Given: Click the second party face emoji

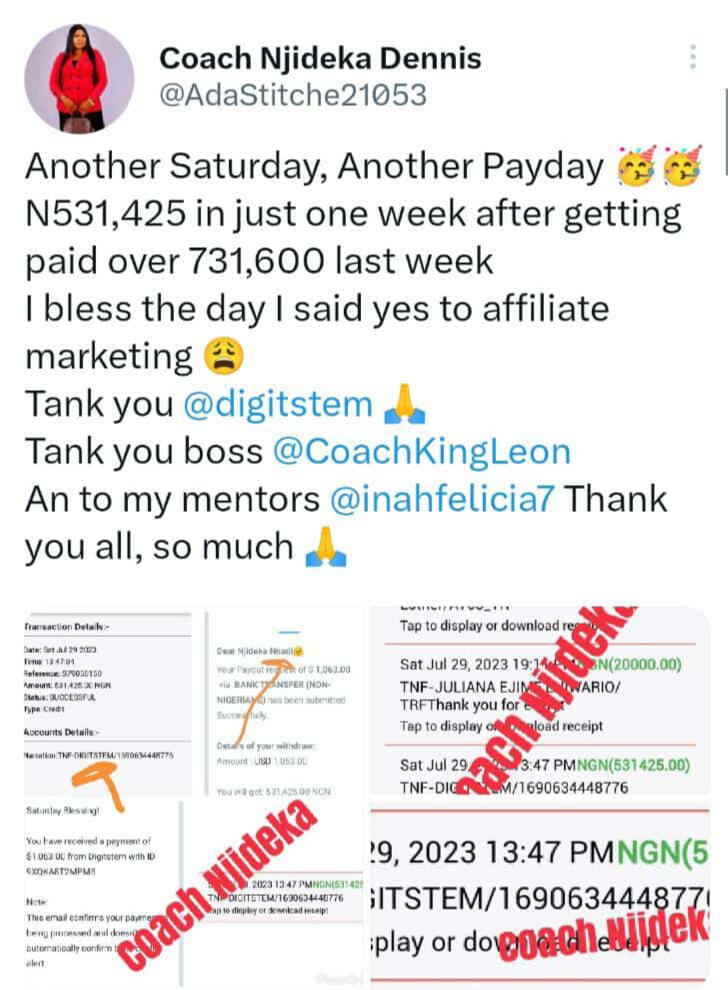Looking at the screenshot, I should (684, 166).
